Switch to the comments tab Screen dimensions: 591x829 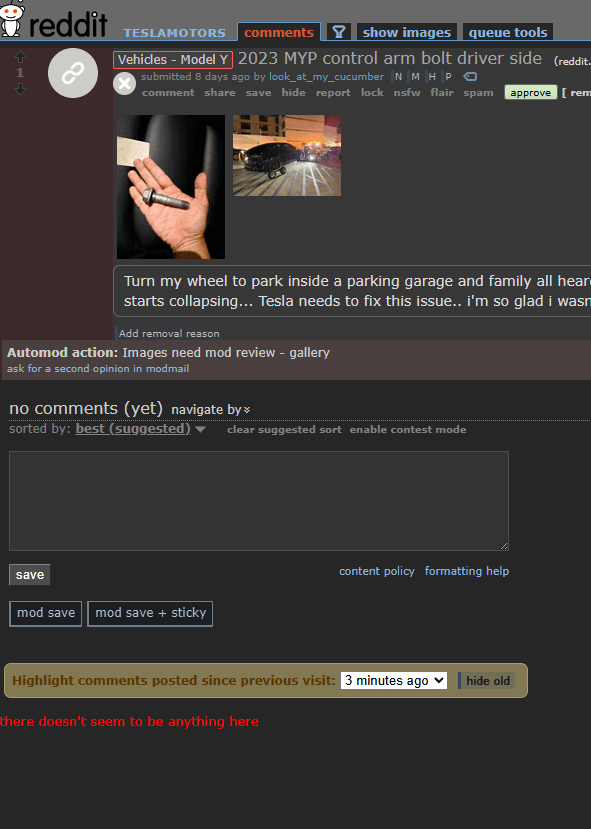point(279,32)
